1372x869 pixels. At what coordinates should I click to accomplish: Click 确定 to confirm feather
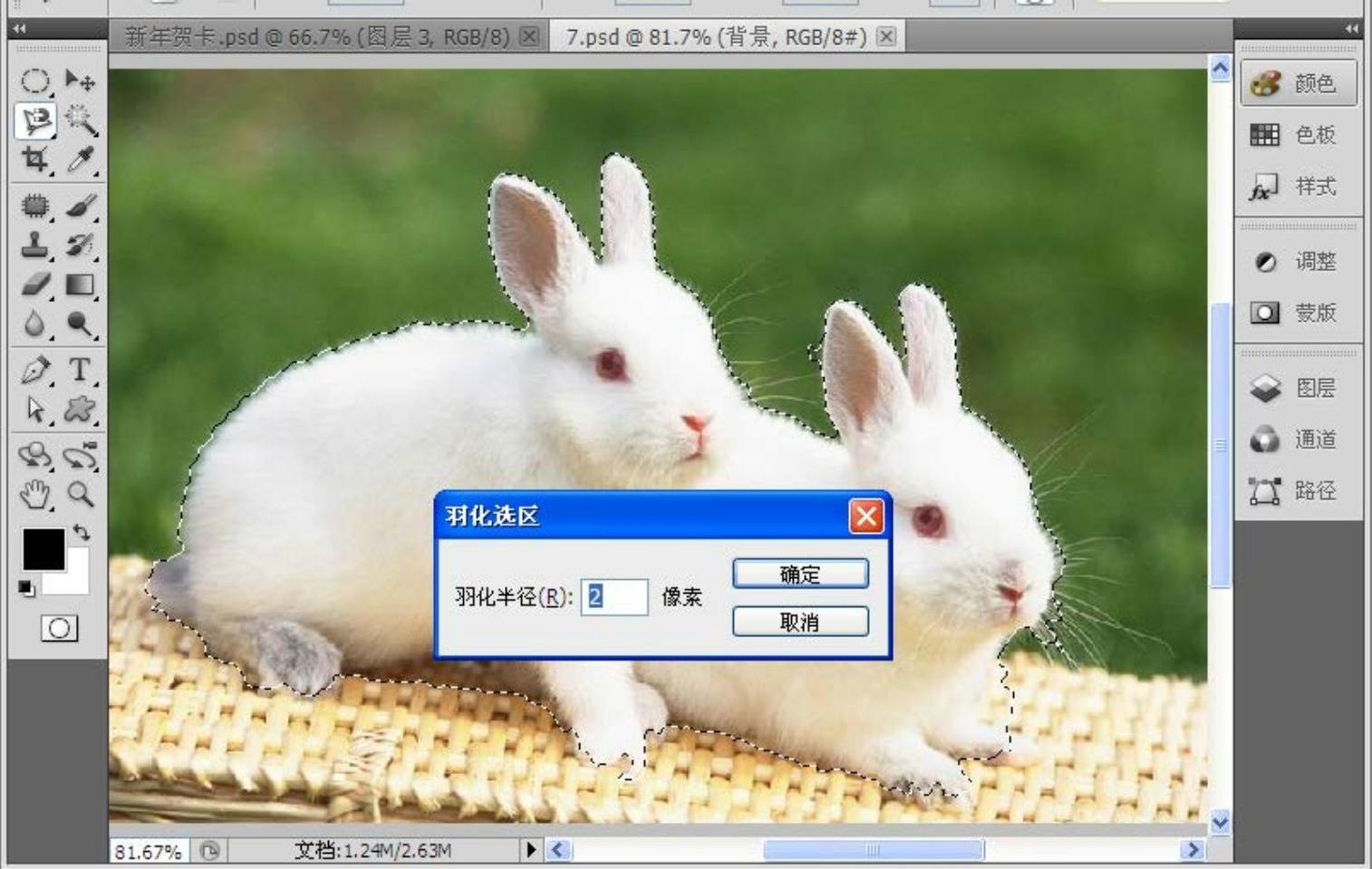pos(799,575)
